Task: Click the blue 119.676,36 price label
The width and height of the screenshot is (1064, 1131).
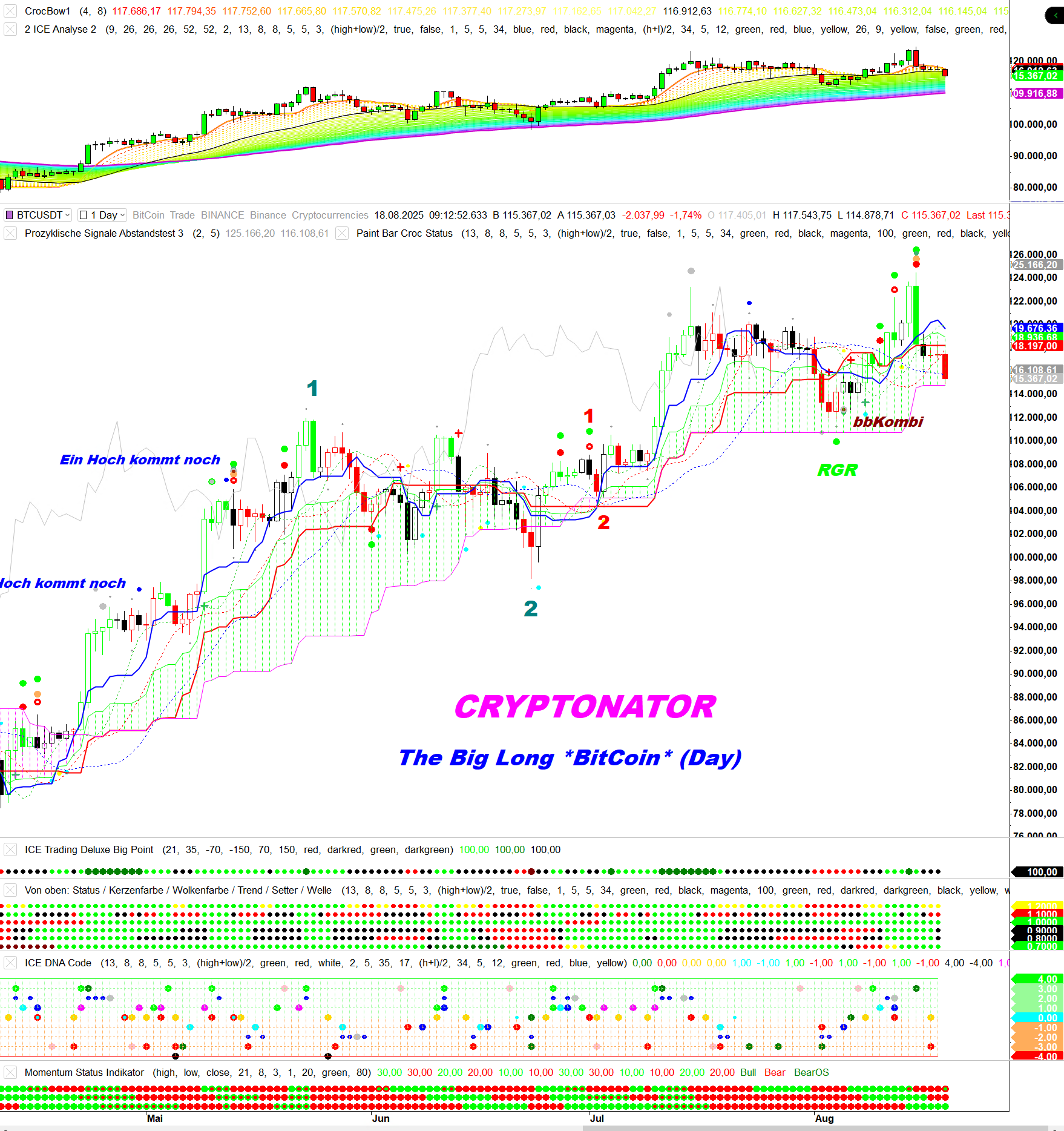Action: coord(1036,328)
